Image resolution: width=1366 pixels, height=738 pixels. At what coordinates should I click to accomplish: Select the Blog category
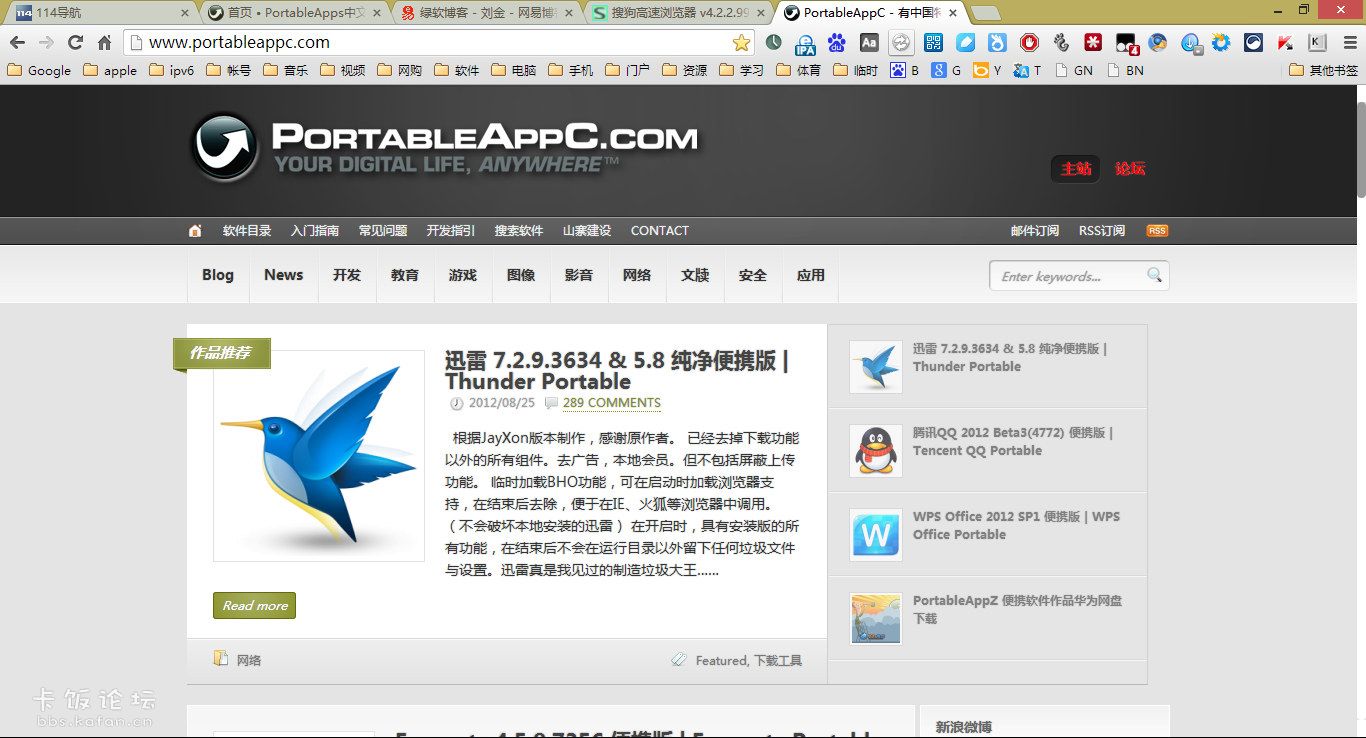pos(217,275)
